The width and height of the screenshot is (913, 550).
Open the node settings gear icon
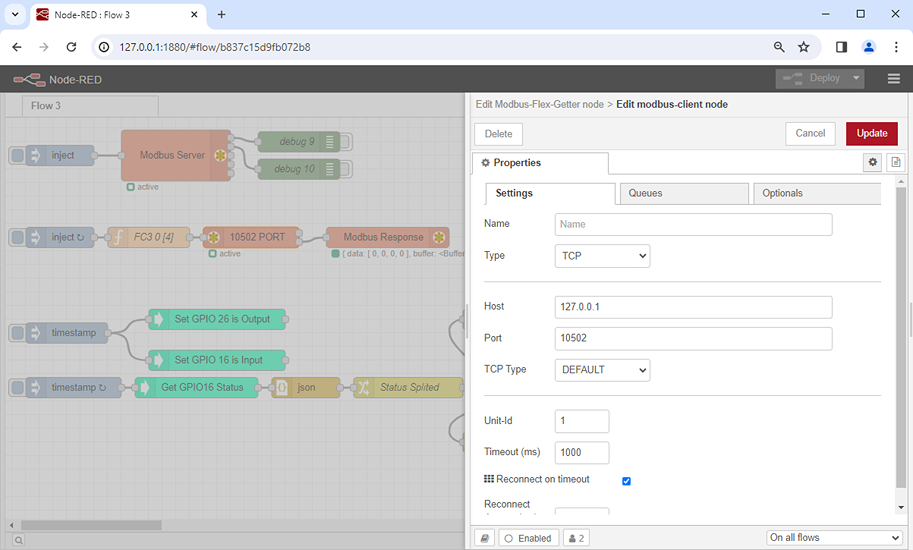click(x=872, y=162)
